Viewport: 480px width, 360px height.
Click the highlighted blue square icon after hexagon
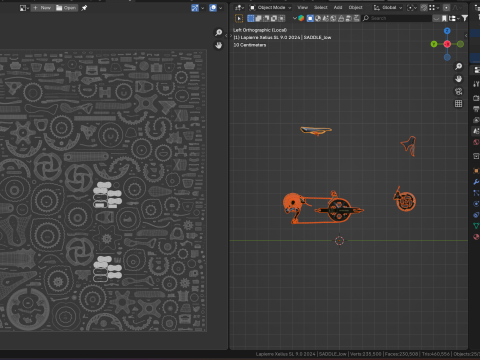point(310,18)
